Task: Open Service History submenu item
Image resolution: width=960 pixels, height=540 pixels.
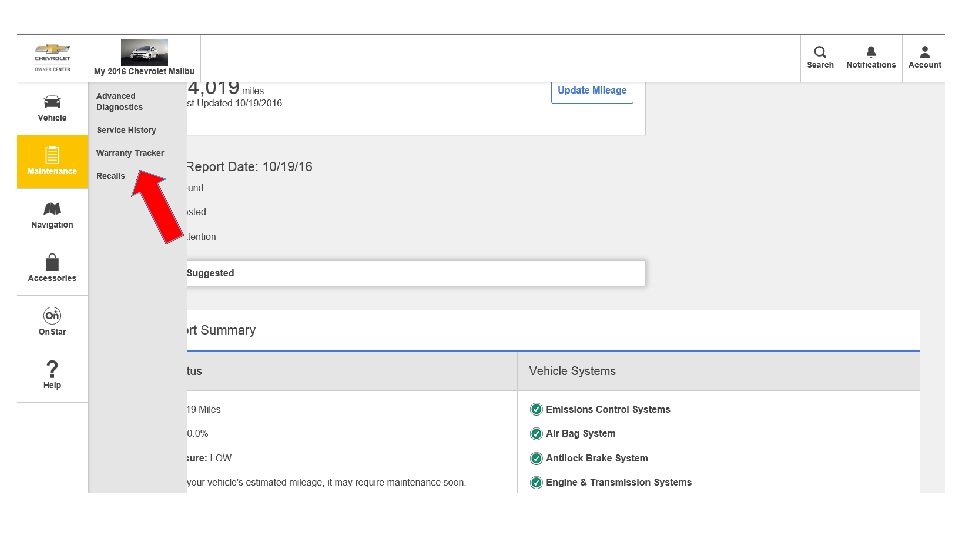Action: pos(126,130)
